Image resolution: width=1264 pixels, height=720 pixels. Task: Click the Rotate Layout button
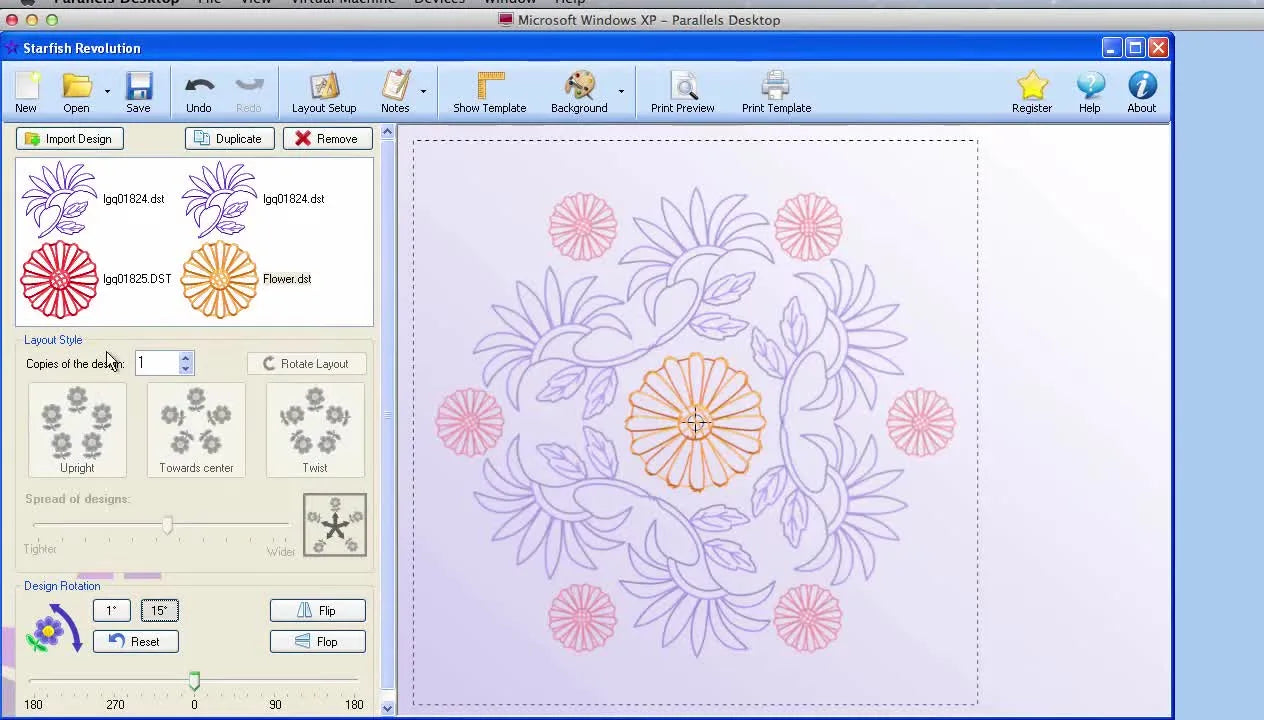(x=306, y=363)
